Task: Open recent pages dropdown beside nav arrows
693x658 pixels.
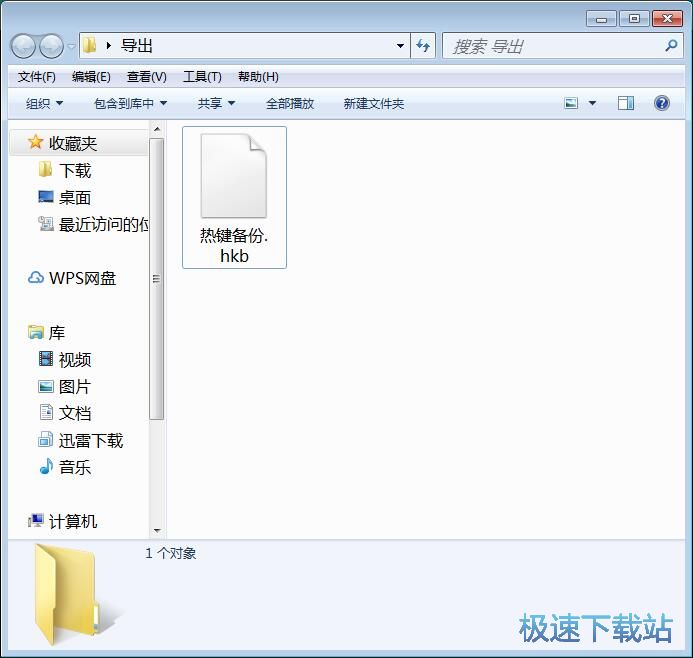Action: [71, 46]
